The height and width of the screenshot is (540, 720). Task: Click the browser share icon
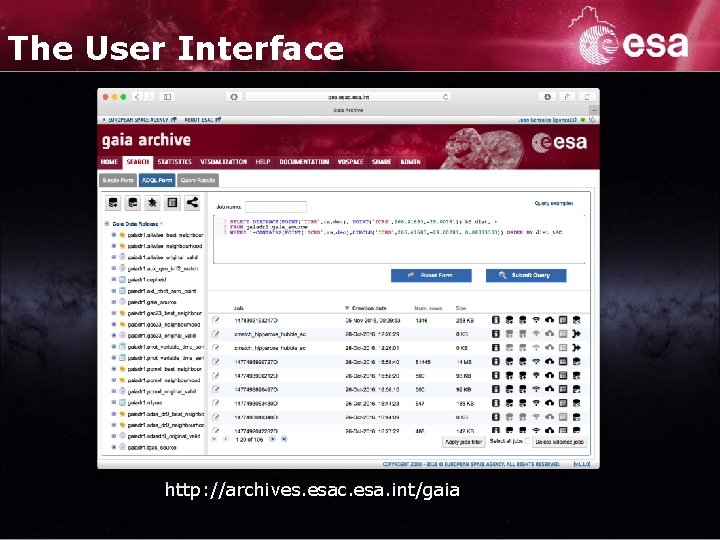pos(567,97)
